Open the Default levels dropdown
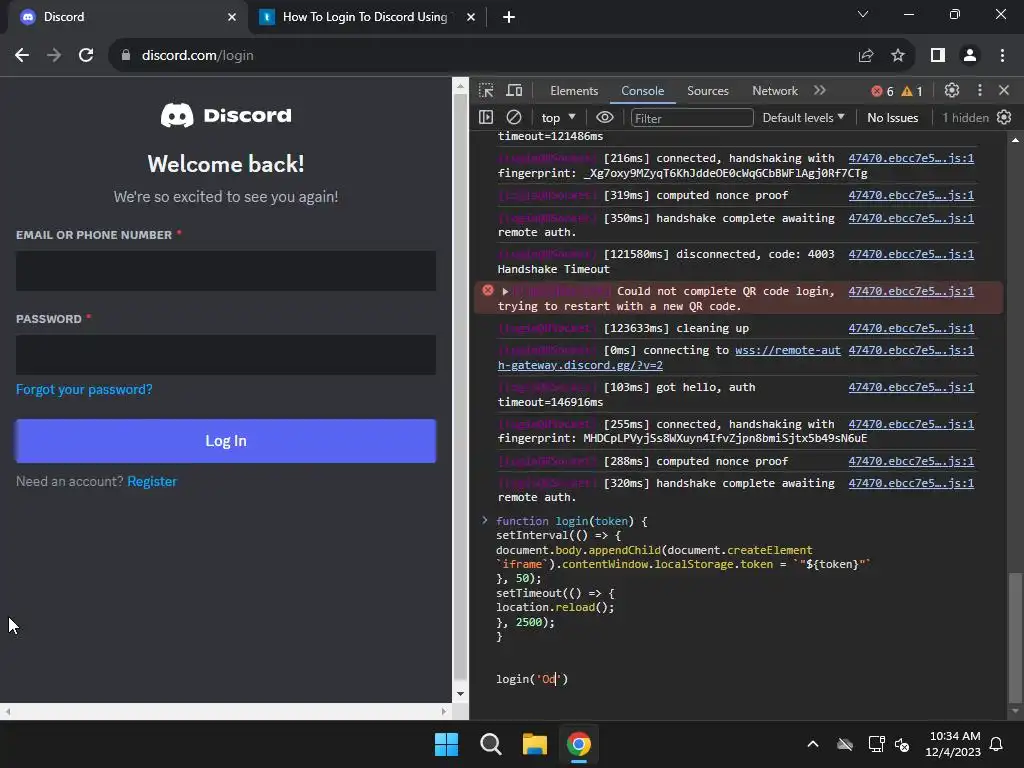The width and height of the screenshot is (1024, 768). coord(803,118)
